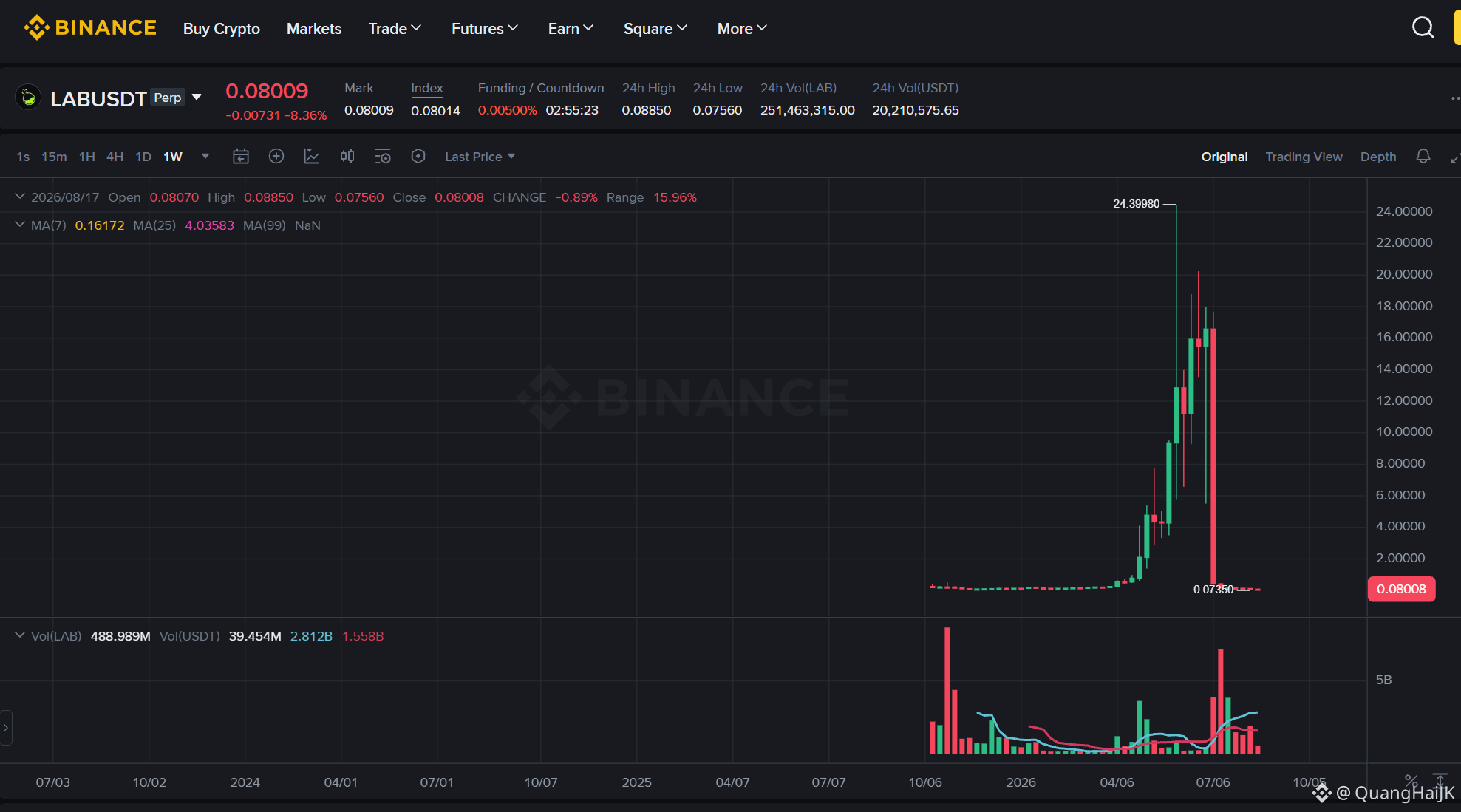Viewport: 1461px width, 812px height.
Task: Click the auto-fit scale icon
Action: pos(1440,779)
